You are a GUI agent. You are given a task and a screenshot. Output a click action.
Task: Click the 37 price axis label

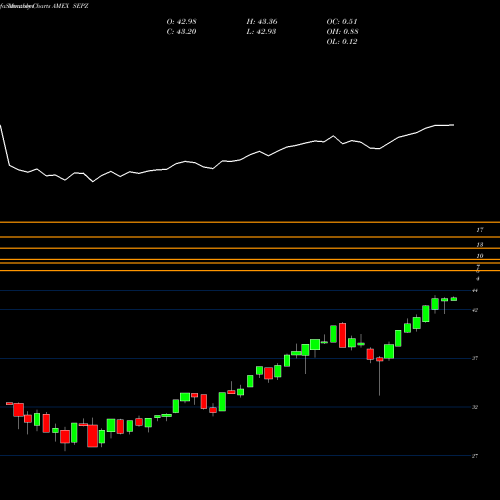[x=475, y=358]
